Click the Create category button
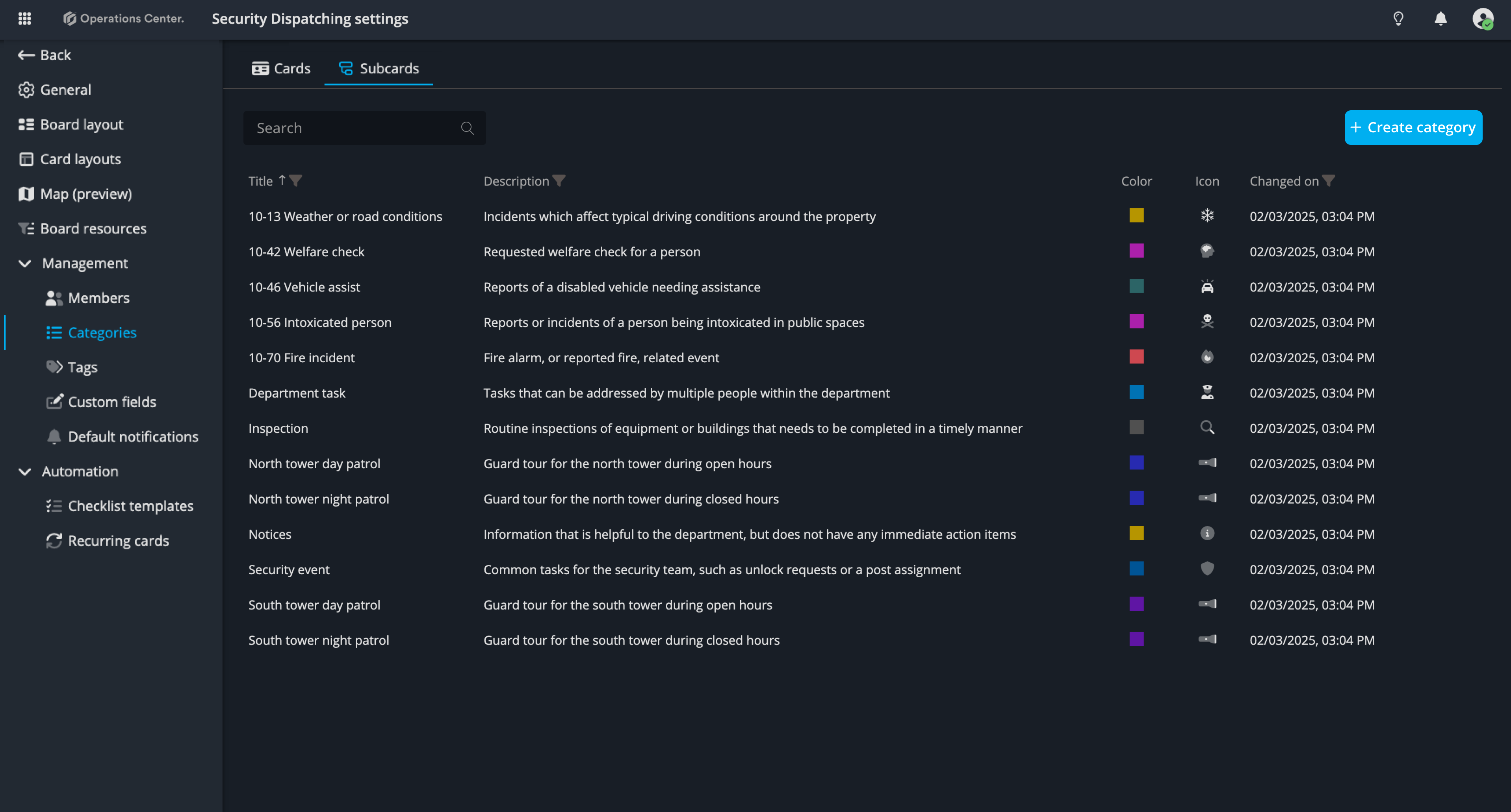1511x812 pixels. (1413, 127)
